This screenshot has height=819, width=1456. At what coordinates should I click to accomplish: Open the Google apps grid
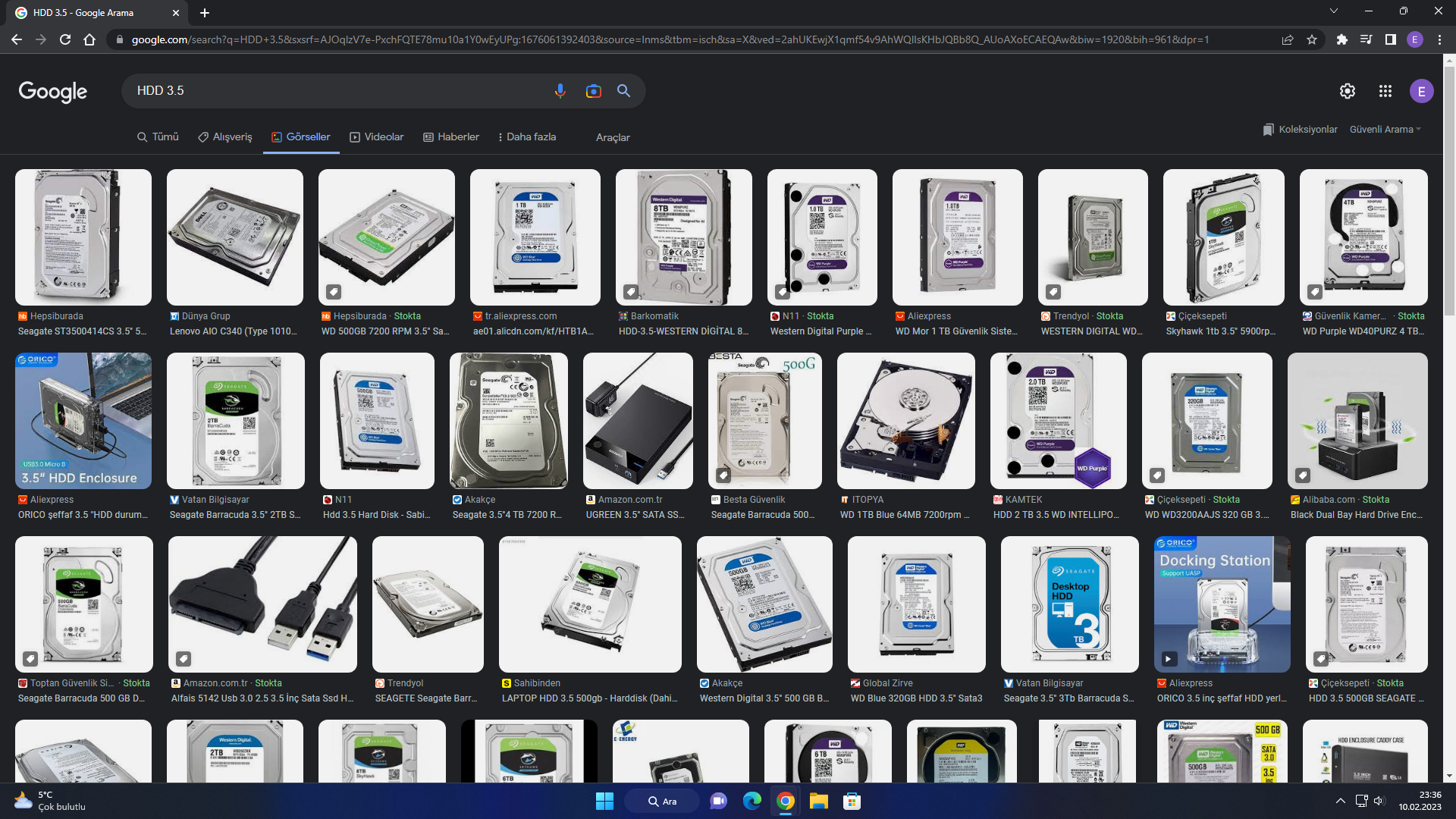click(x=1385, y=91)
